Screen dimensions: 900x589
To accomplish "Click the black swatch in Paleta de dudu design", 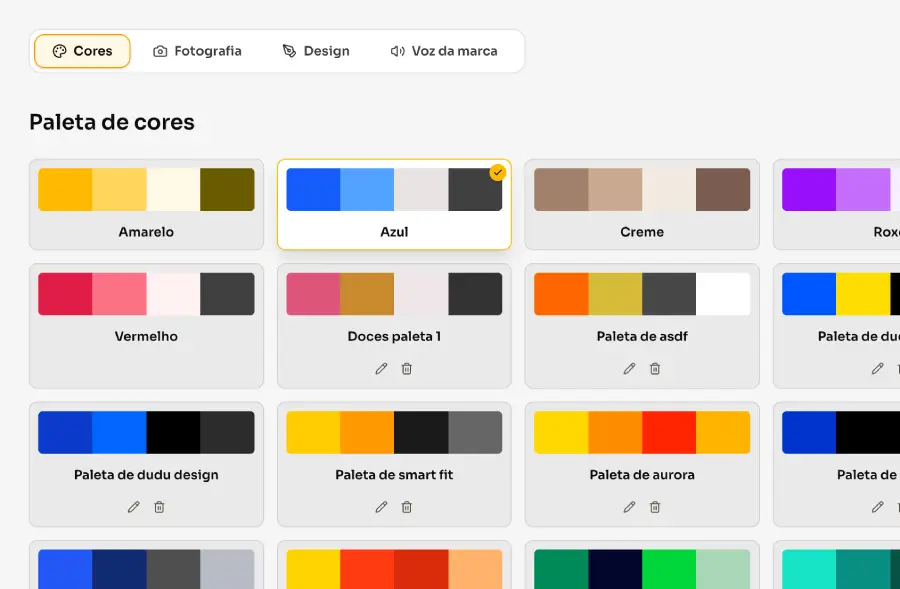I will click(x=173, y=432).
